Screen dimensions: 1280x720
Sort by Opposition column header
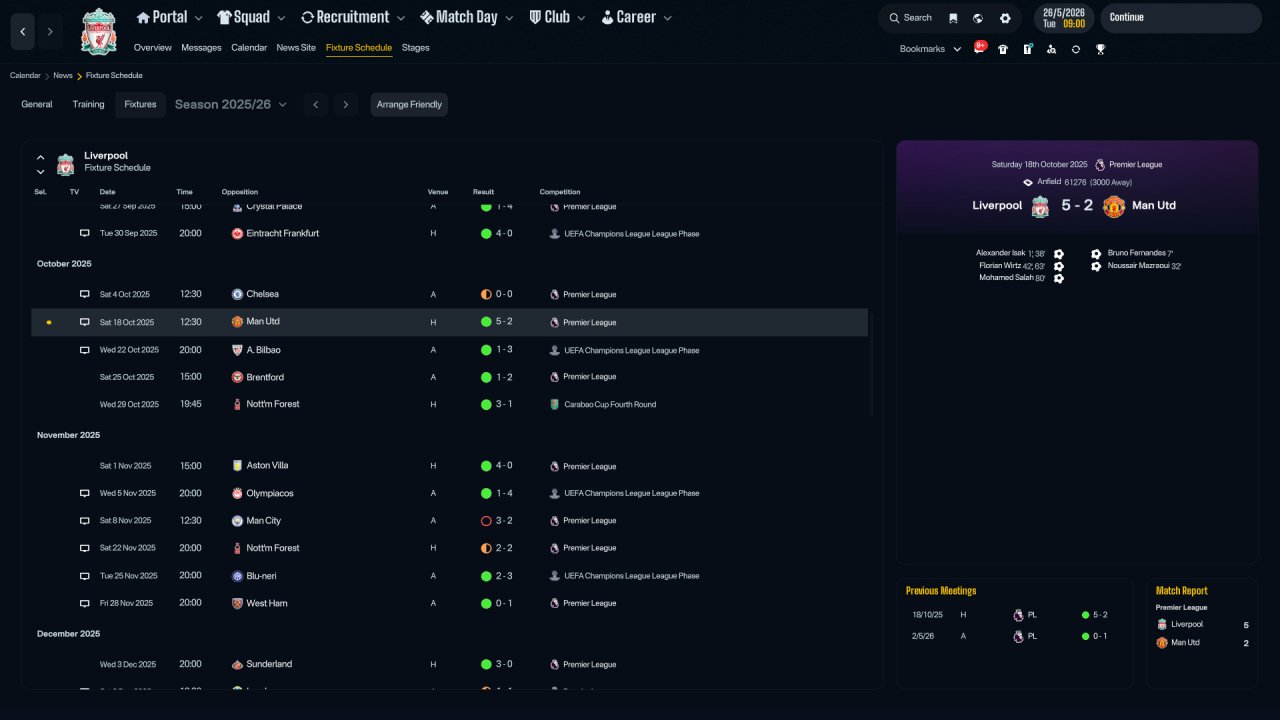click(x=240, y=192)
